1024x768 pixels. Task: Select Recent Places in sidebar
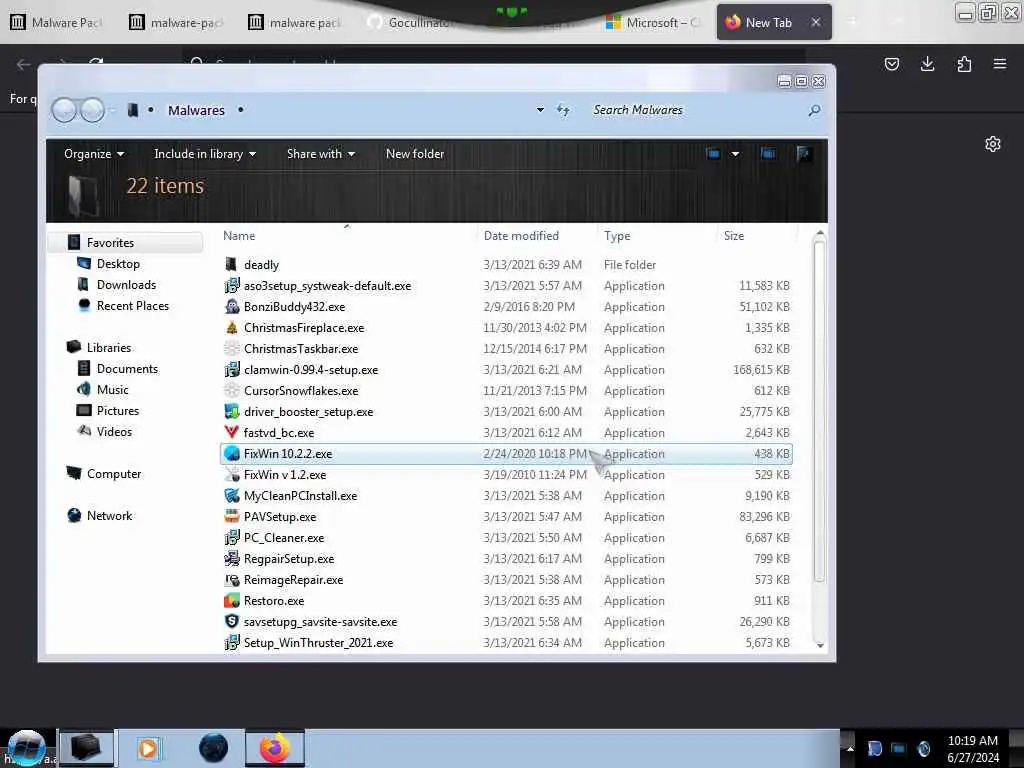pos(133,306)
